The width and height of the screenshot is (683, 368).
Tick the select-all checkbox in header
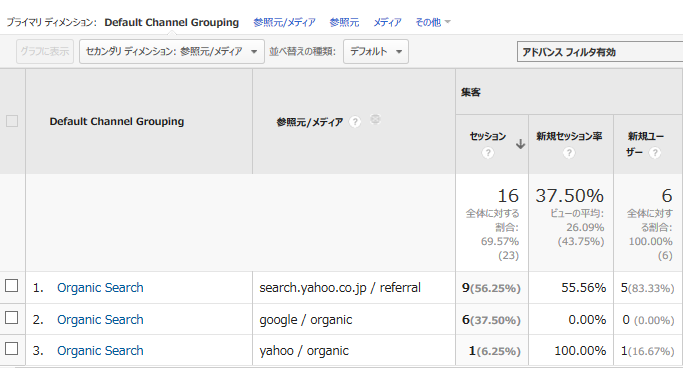click(x=12, y=121)
